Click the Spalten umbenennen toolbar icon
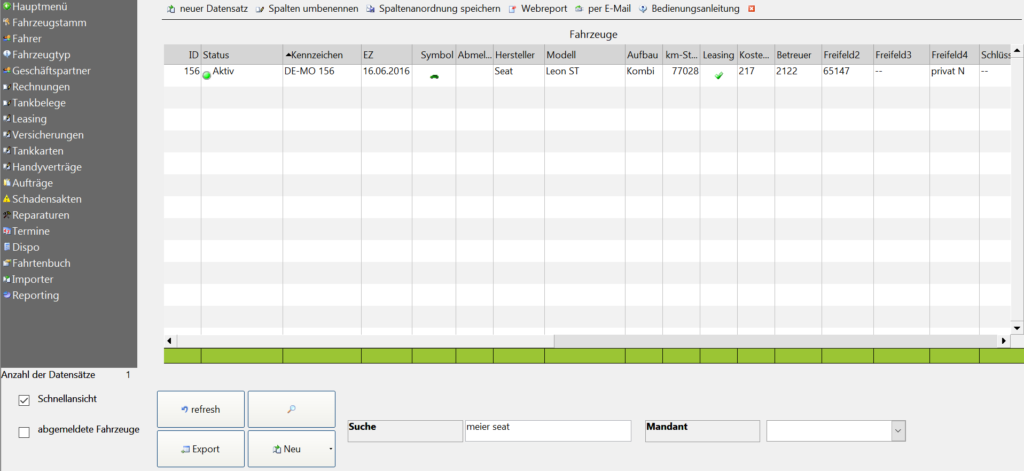This screenshot has height=471, width=1024. 259,10
